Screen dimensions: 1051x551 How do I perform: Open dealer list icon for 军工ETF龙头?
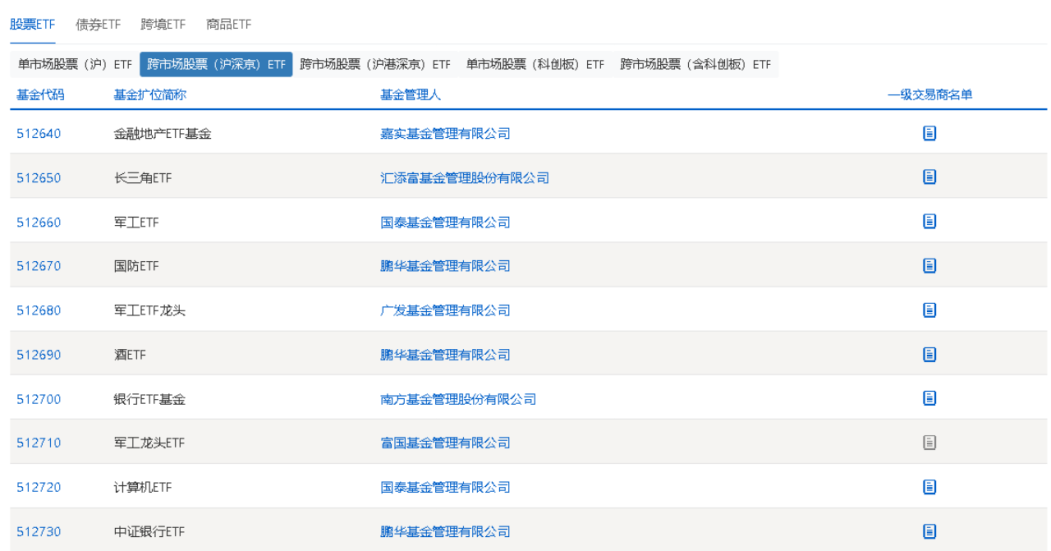coord(929,310)
